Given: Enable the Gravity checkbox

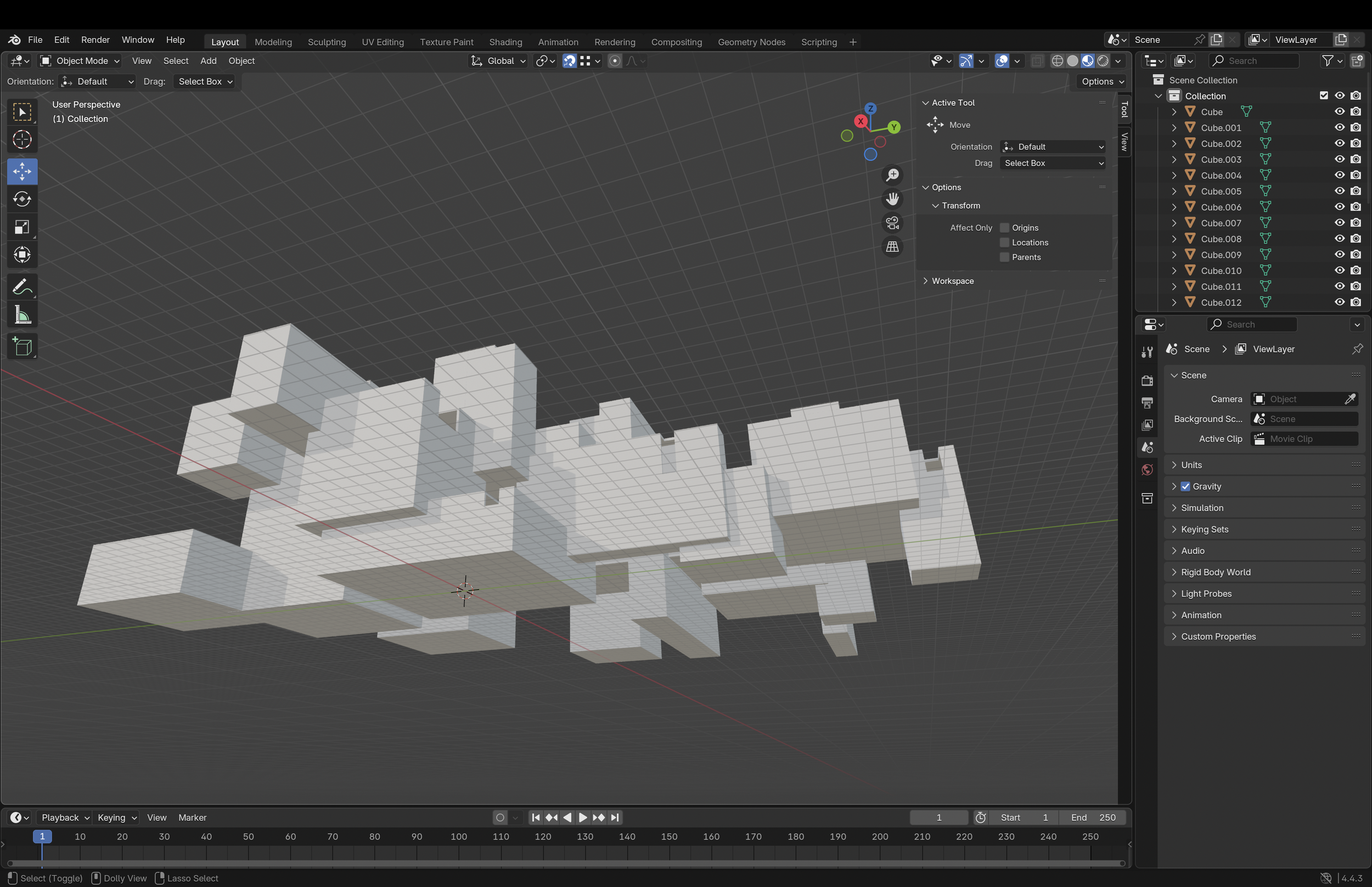Looking at the screenshot, I should click(x=1185, y=486).
